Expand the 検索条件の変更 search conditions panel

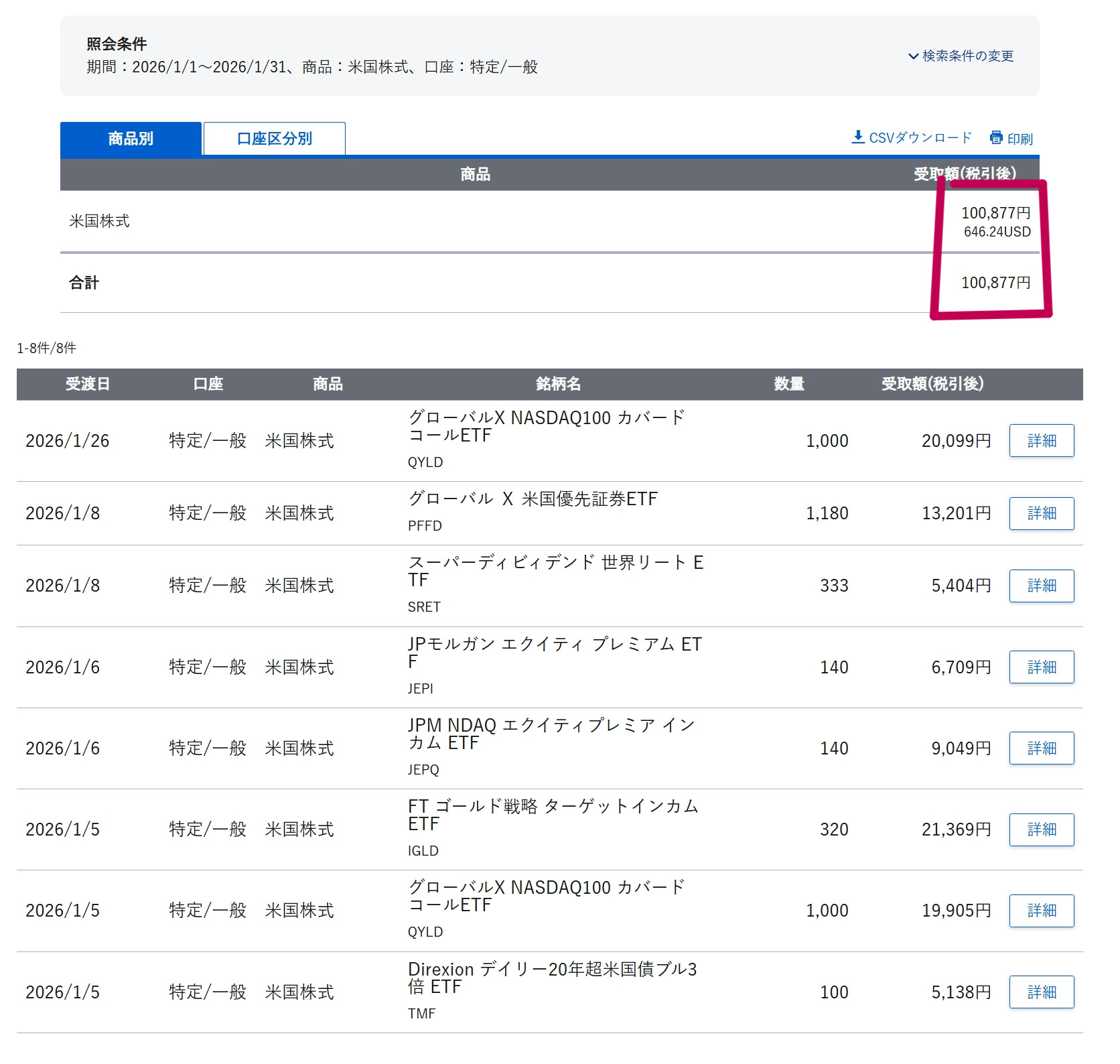pos(961,56)
